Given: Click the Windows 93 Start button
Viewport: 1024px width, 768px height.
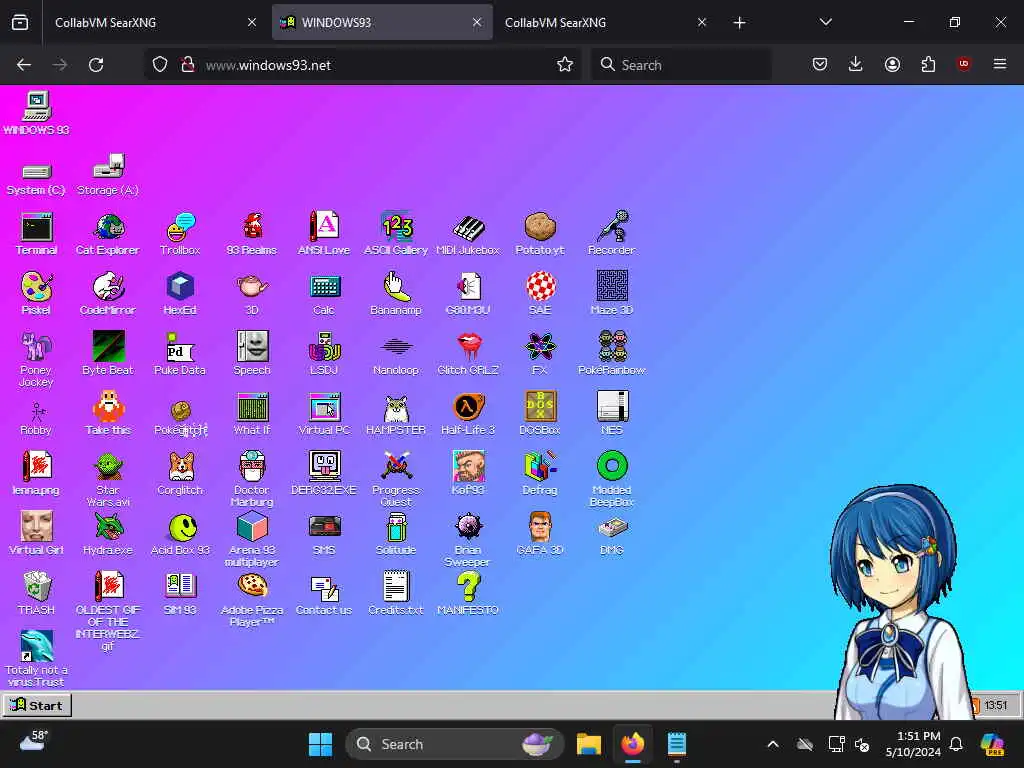Looking at the screenshot, I should [37, 705].
